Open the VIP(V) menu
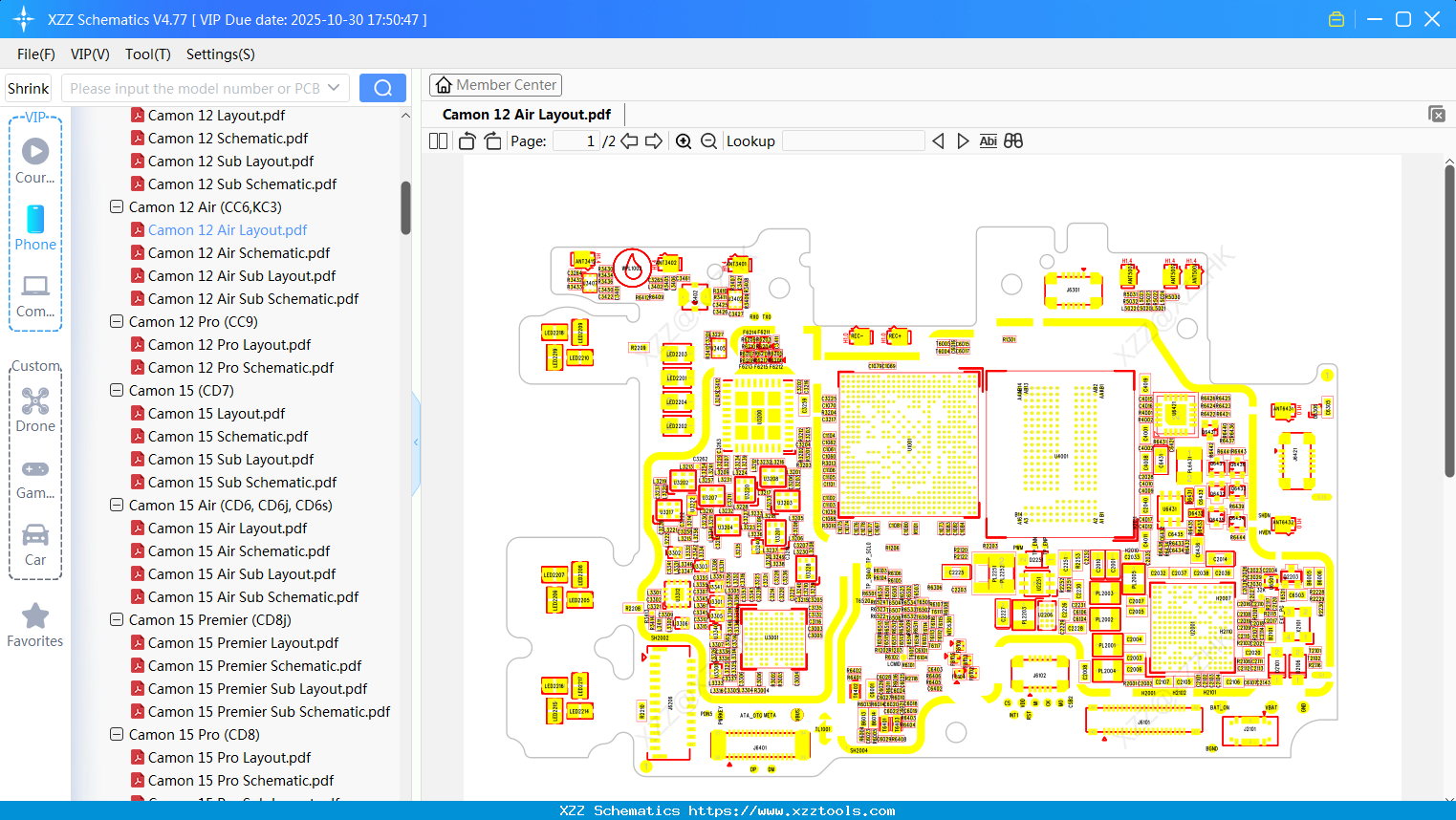Viewport: 1456px width, 820px height. click(x=90, y=54)
